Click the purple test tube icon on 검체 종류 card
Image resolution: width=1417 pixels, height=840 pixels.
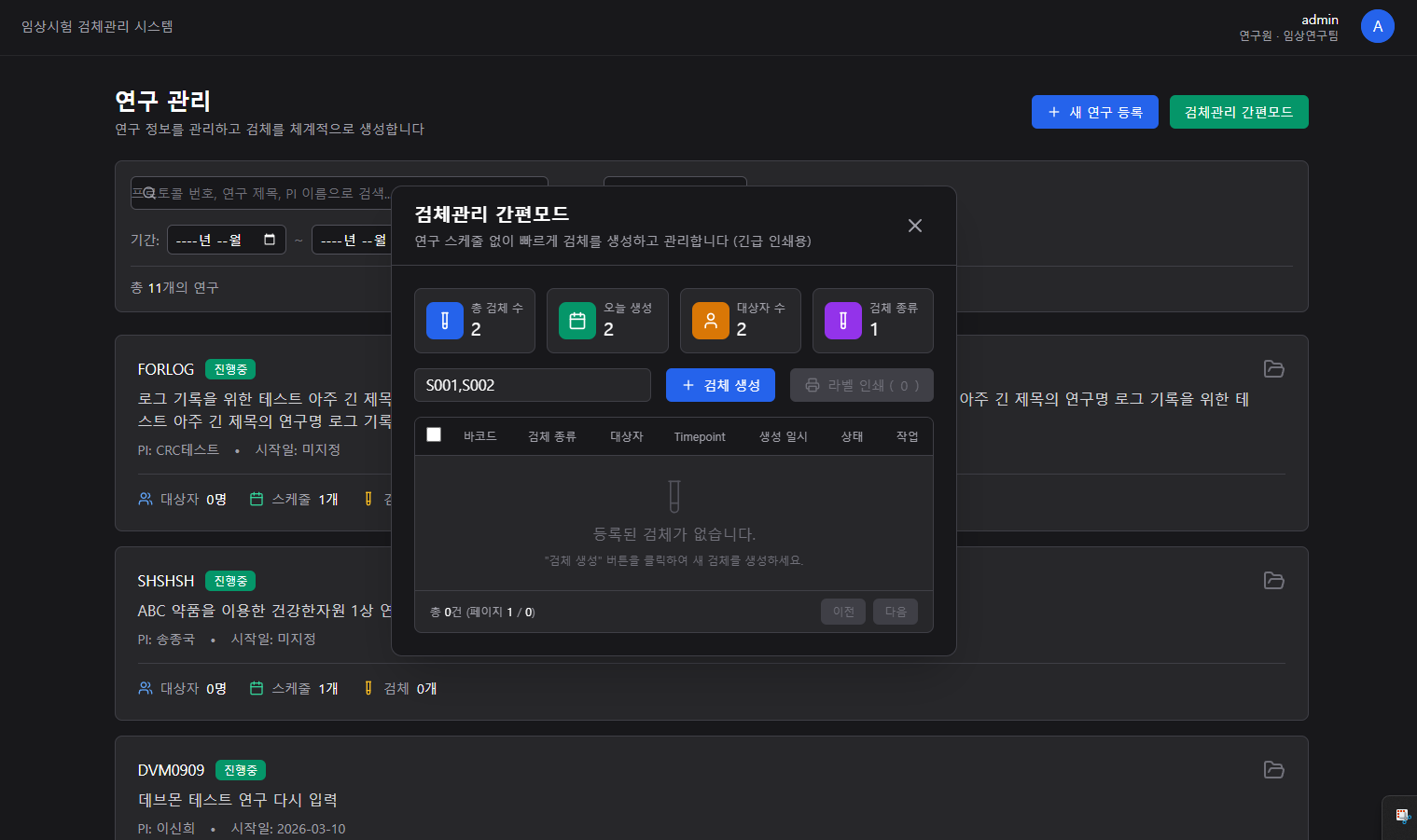[843, 320]
